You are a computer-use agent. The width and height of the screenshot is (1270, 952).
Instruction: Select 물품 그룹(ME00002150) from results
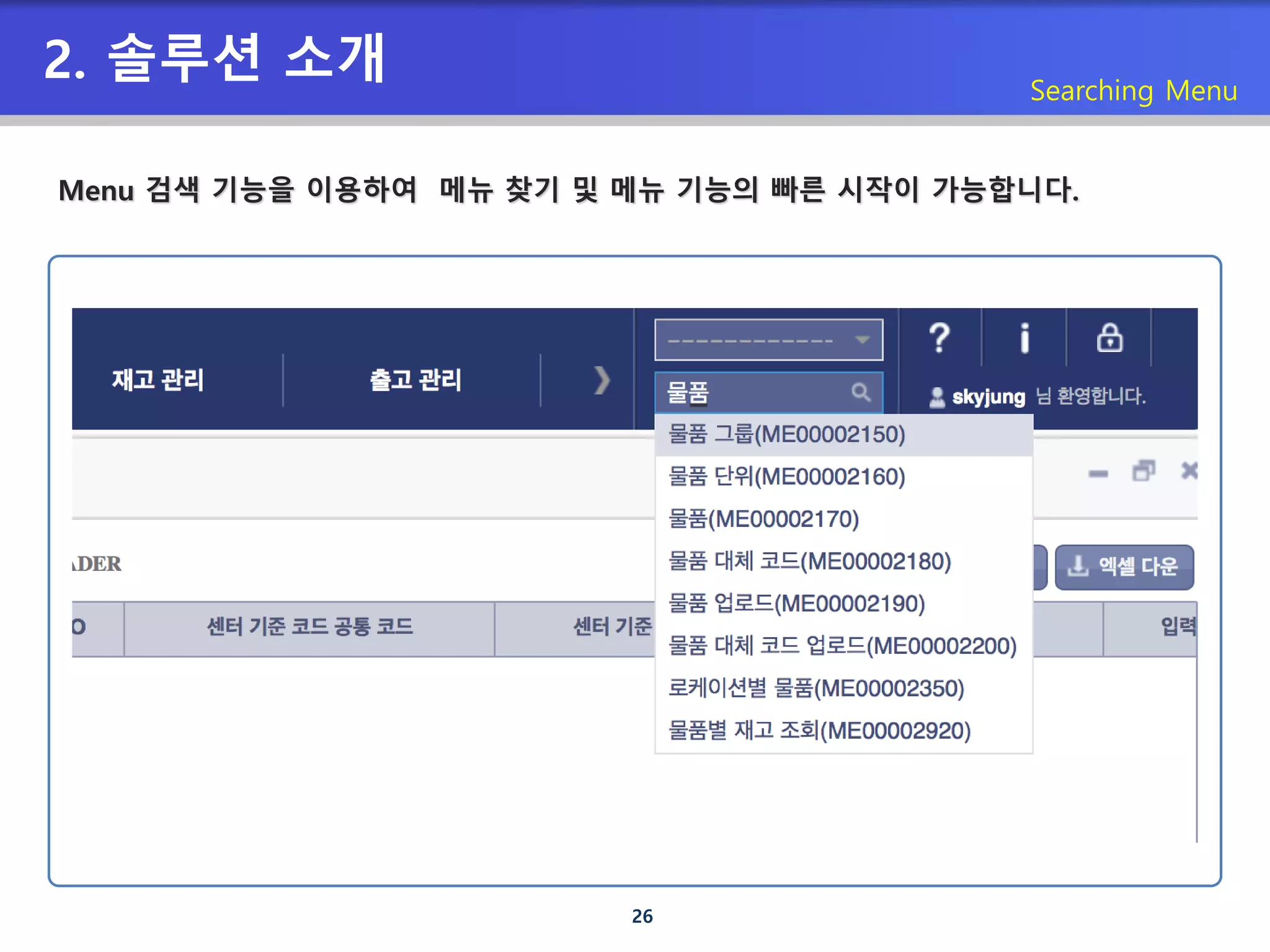[x=843, y=434]
